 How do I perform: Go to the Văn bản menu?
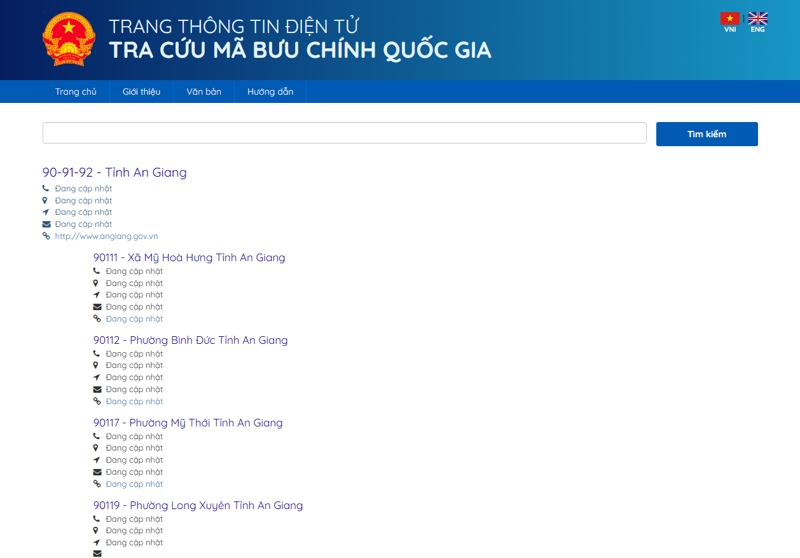pyautogui.click(x=204, y=92)
